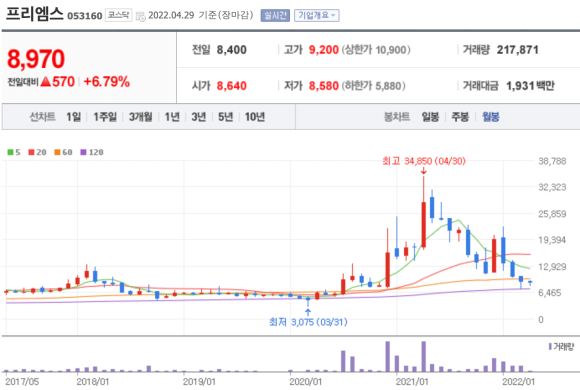
Task: Select the 1주일 line chart period
Action: (105, 117)
